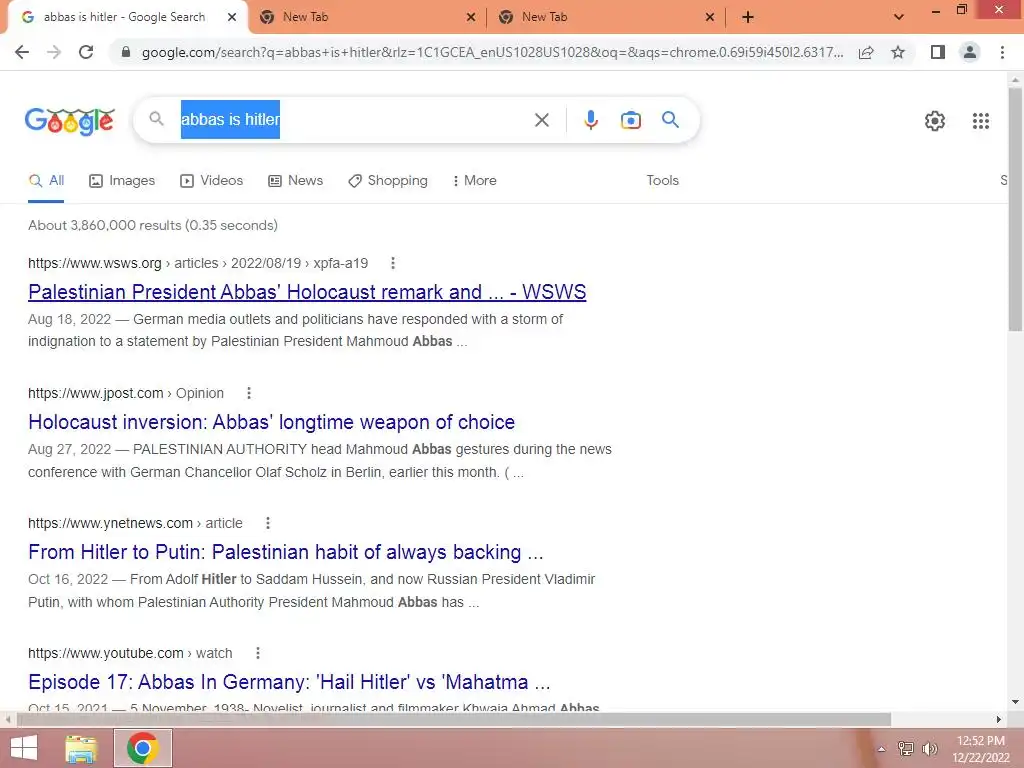The width and height of the screenshot is (1024, 768).
Task: Open the volume tray icon
Action: [x=930, y=748]
